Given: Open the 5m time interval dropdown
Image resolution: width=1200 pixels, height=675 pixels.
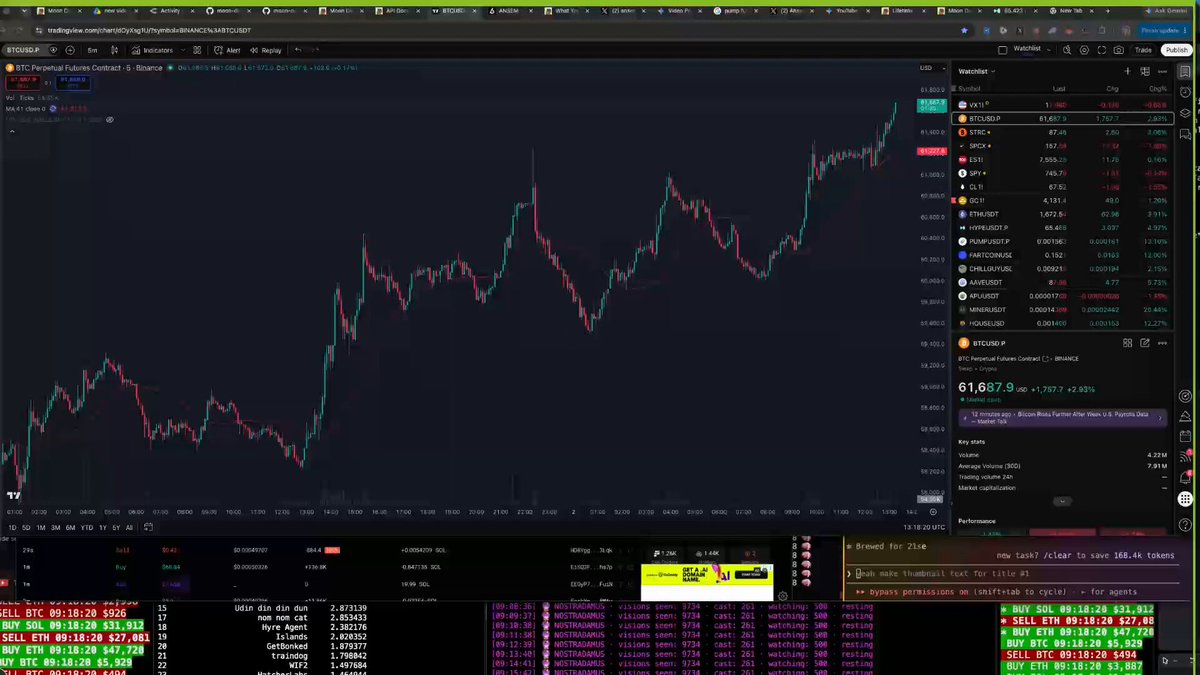Looking at the screenshot, I should point(92,50).
